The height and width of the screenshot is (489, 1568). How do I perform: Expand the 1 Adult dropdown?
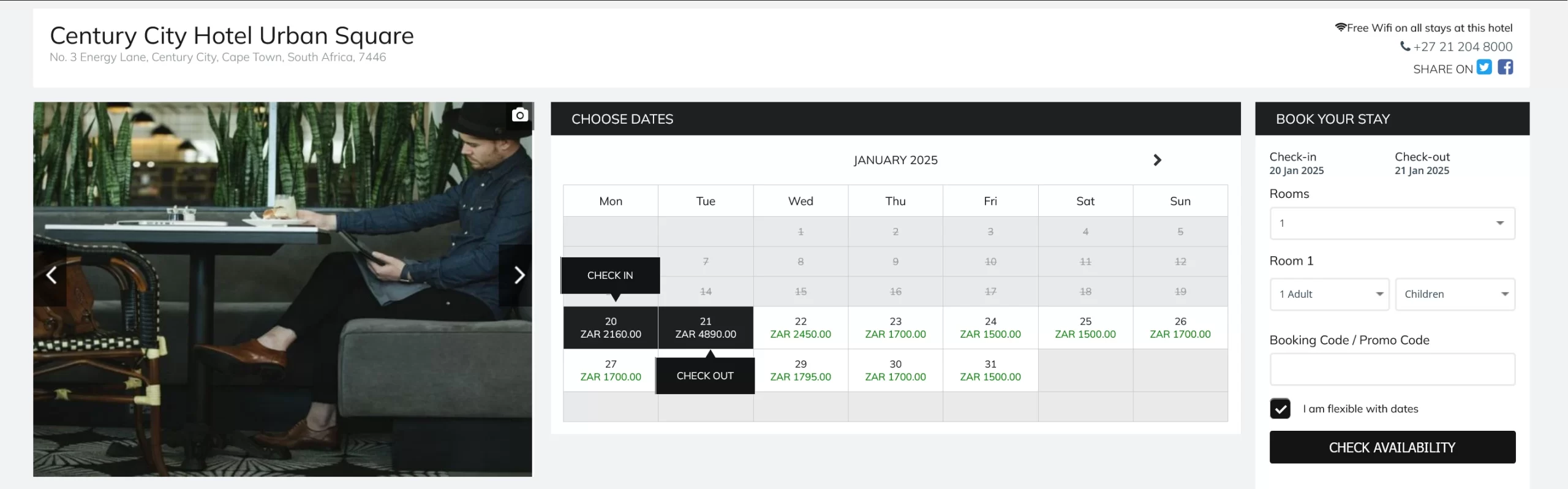pos(1329,294)
